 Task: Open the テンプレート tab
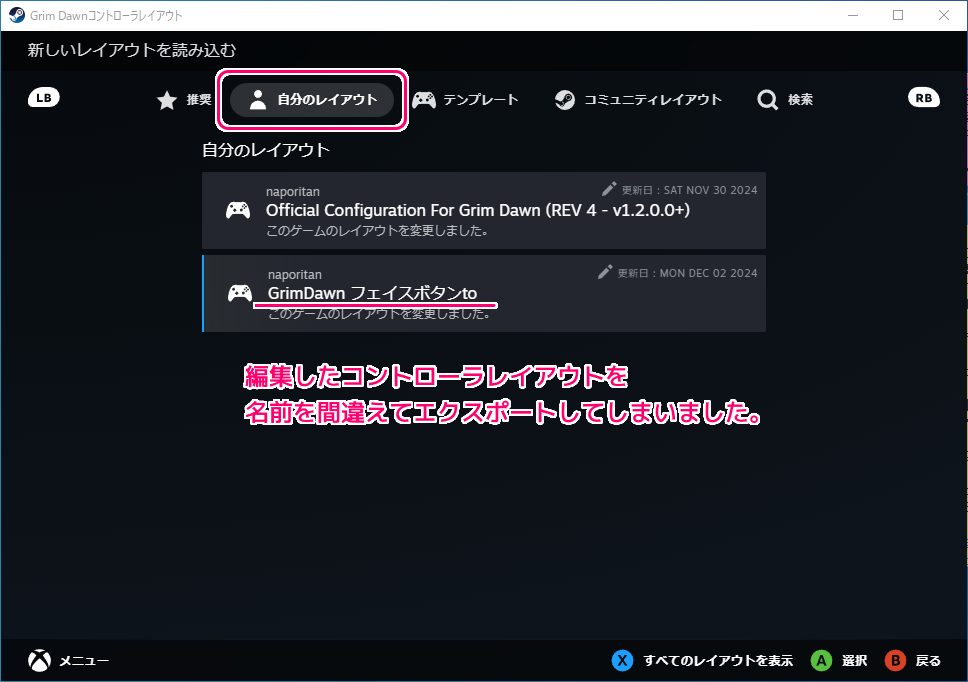click(x=465, y=99)
